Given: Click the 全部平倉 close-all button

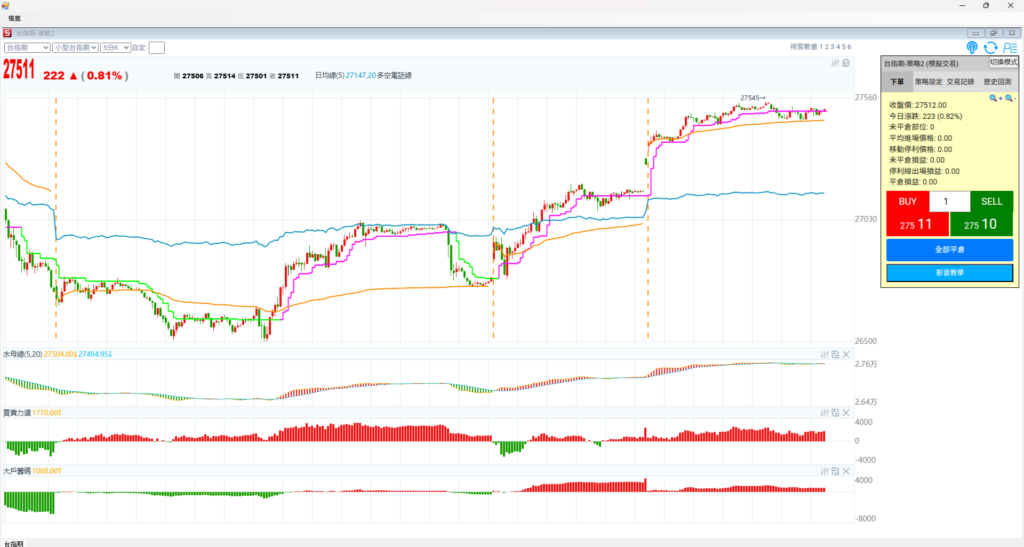Looking at the screenshot, I should pos(949,249).
